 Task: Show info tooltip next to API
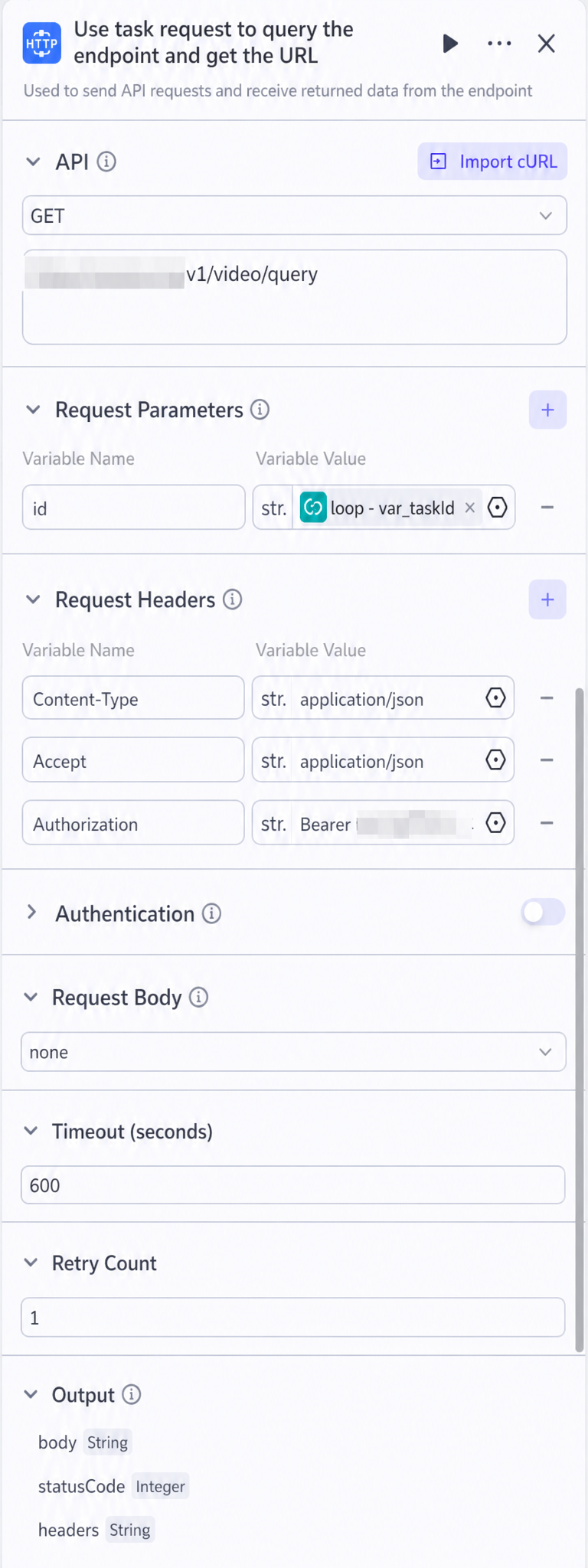click(x=106, y=162)
